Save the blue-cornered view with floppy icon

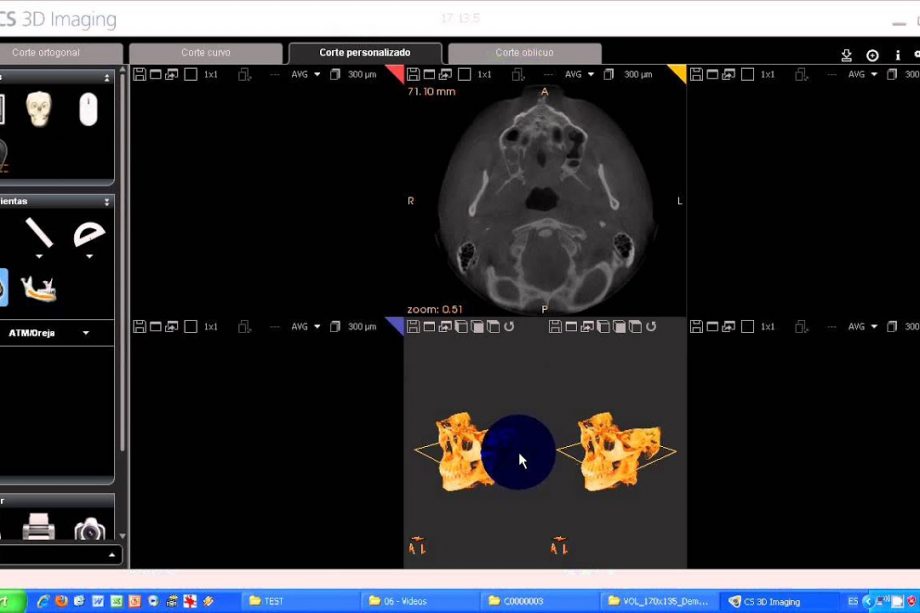click(x=139, y=327)
